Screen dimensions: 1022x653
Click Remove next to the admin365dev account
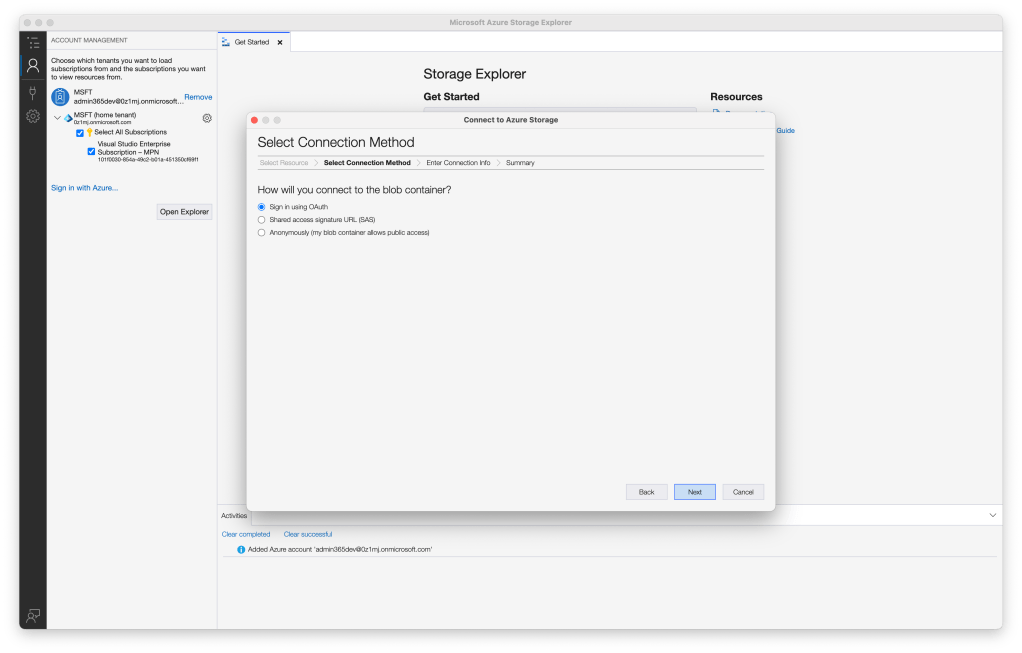pyautogui.click(x=197, y=96)
